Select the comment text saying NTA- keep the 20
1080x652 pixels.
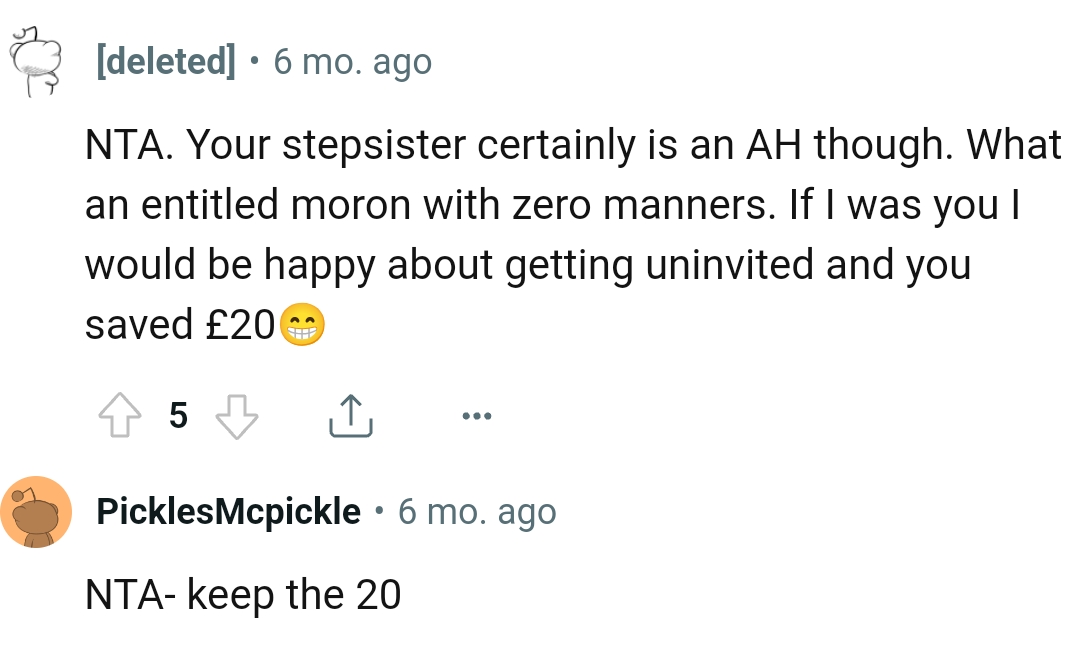244,594
